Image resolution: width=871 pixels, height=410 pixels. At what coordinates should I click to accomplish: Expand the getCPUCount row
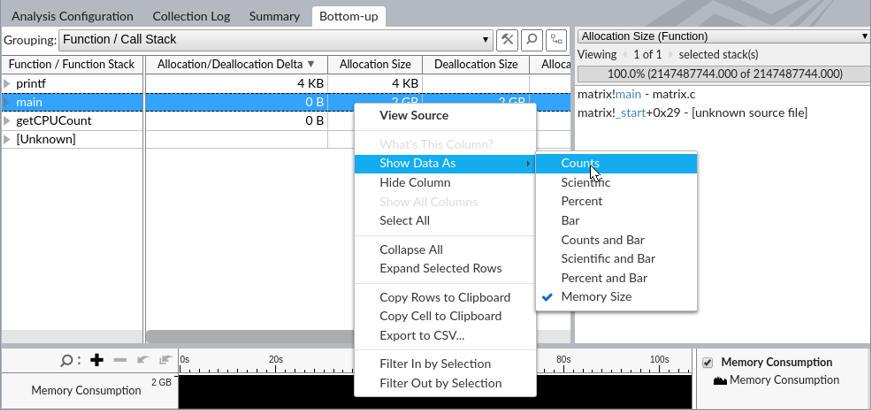point(8,121)
